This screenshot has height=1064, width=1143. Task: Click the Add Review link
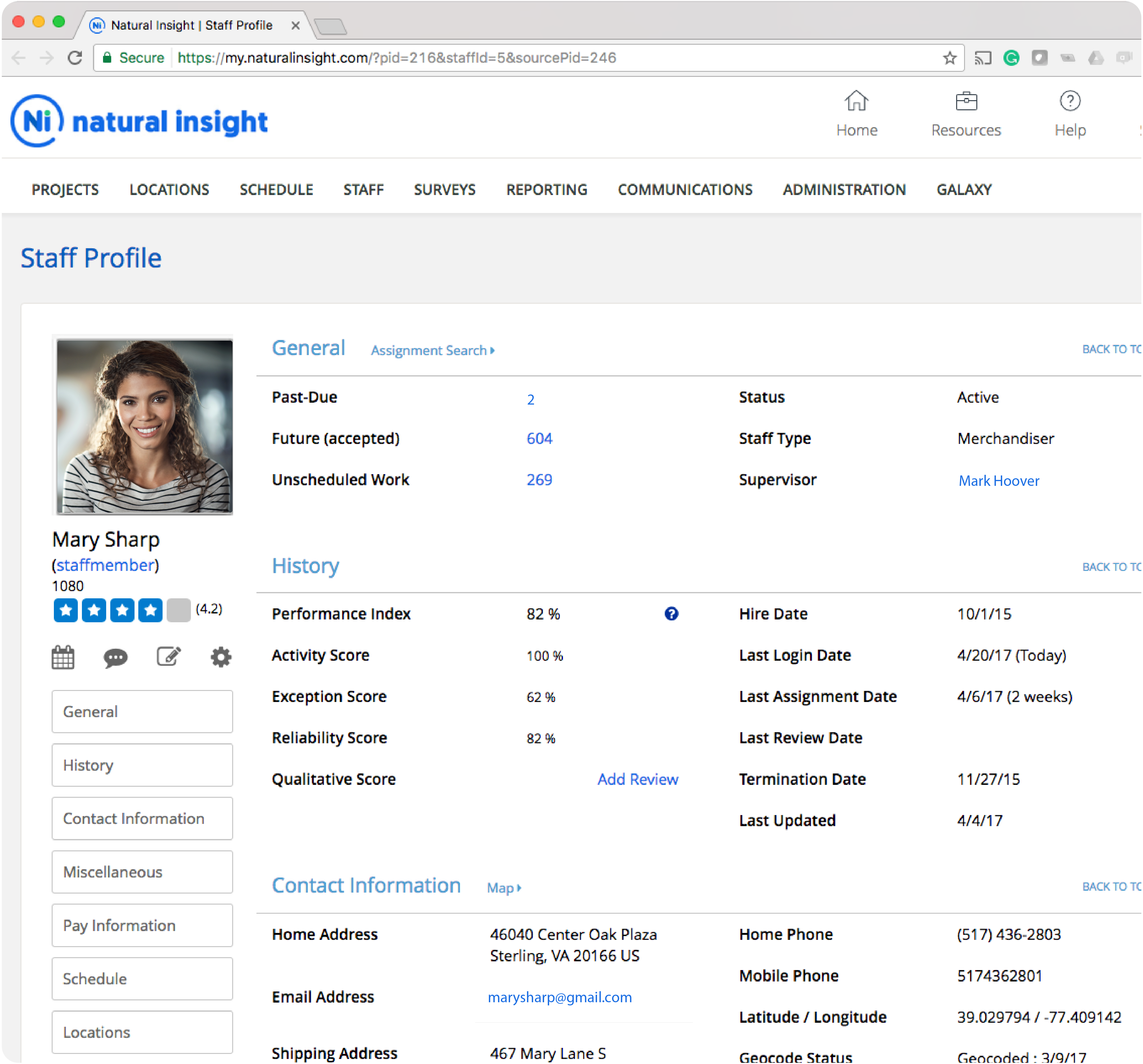638,779
